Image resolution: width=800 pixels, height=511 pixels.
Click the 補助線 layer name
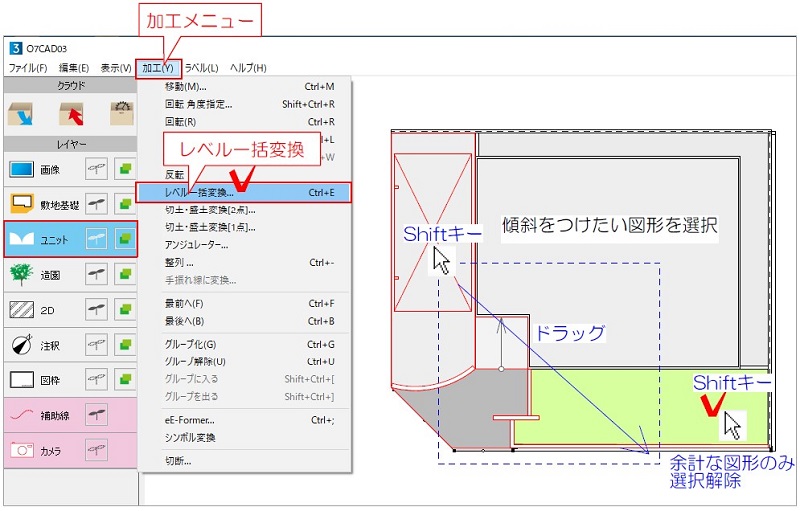click(55, 416)
